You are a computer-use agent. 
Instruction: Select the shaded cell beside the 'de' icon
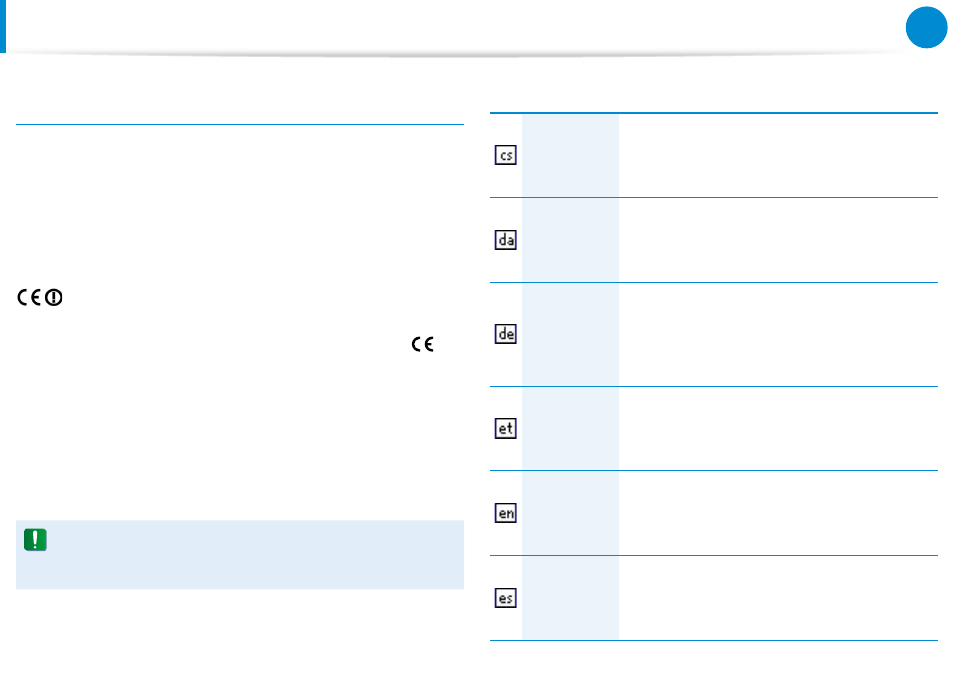(x=570, y=335)
